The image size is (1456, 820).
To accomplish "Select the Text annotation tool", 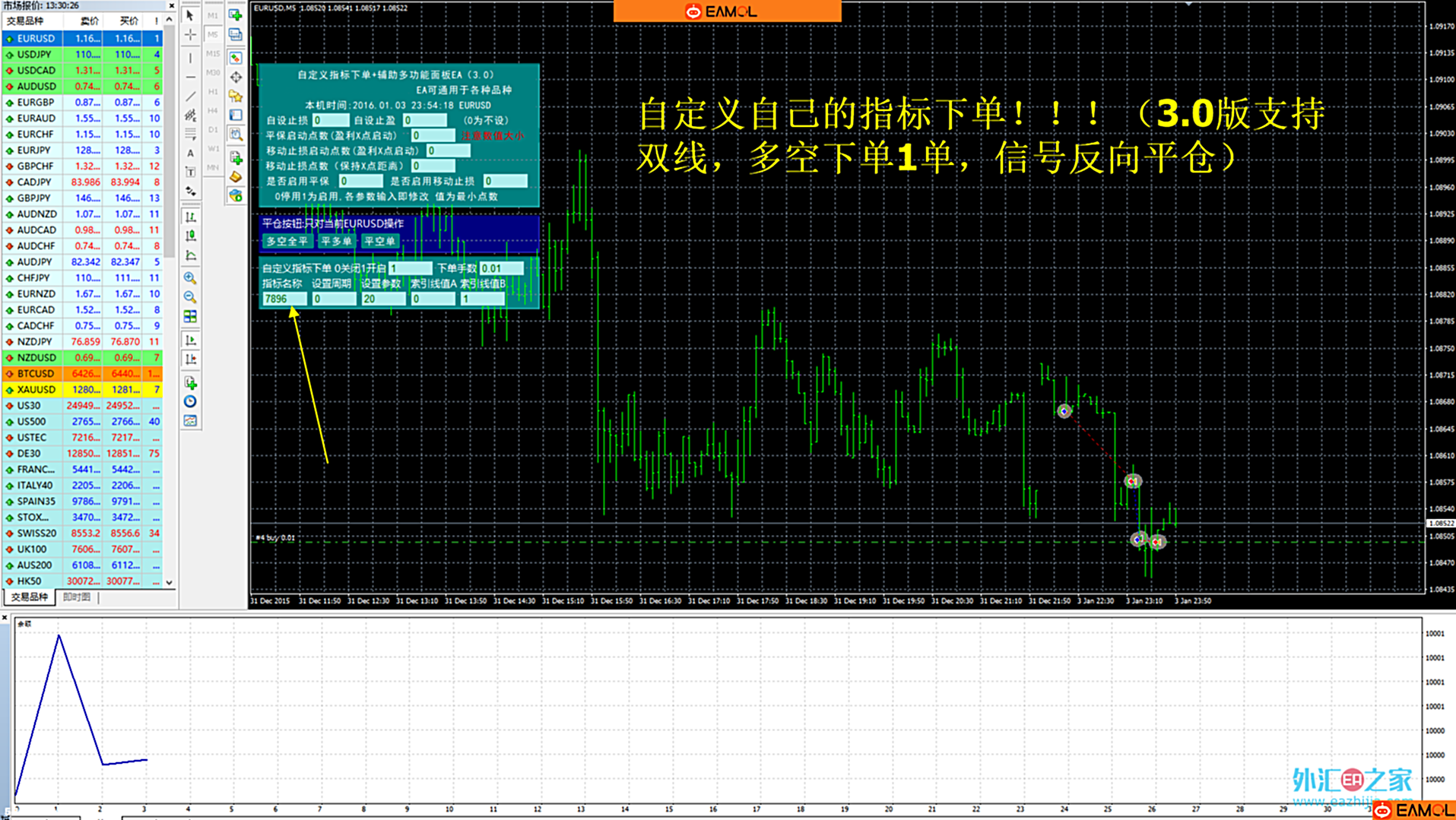I will pyautogui.click(x=190, y=152).
